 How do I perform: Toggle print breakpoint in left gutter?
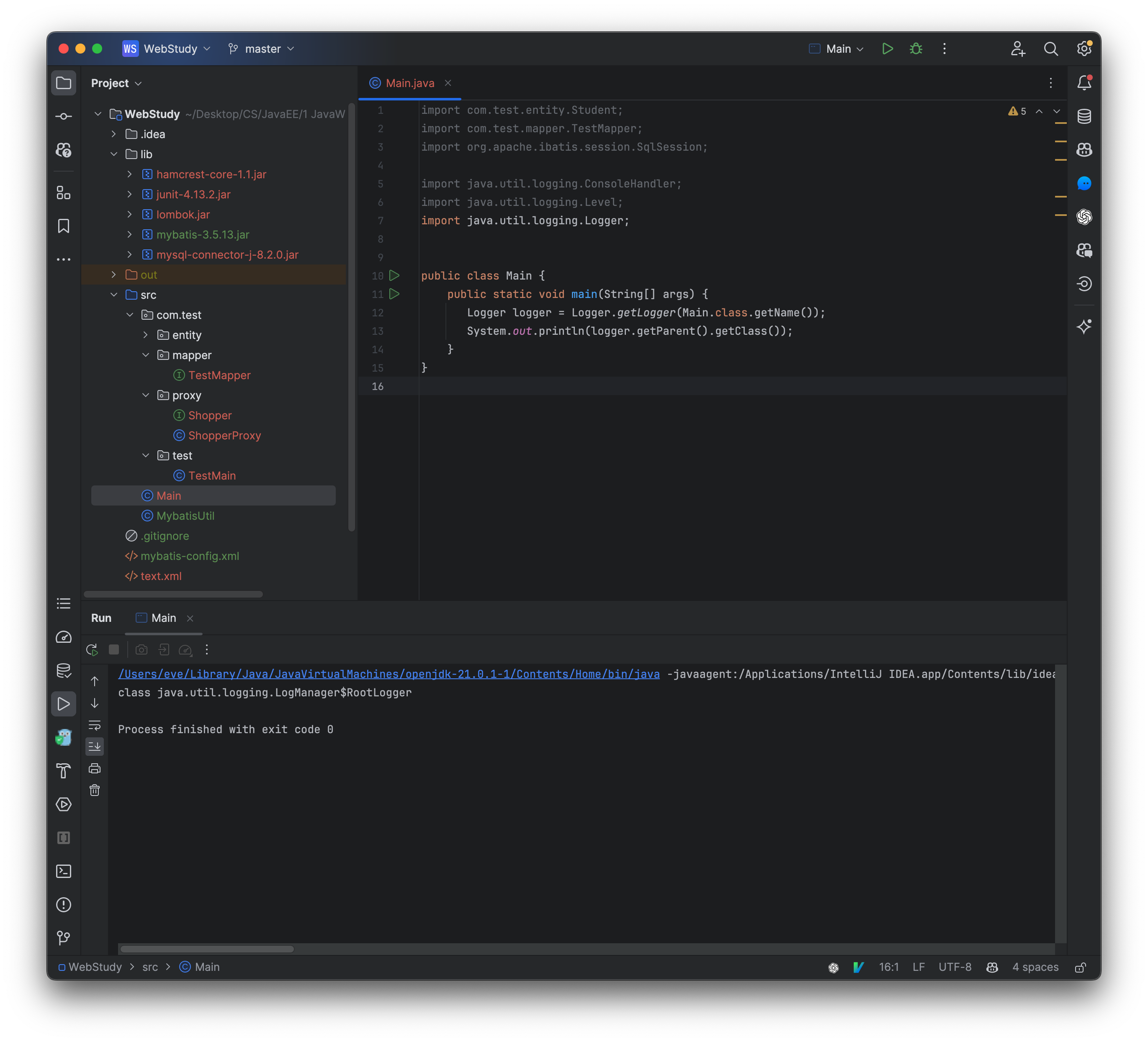(95, 768)
